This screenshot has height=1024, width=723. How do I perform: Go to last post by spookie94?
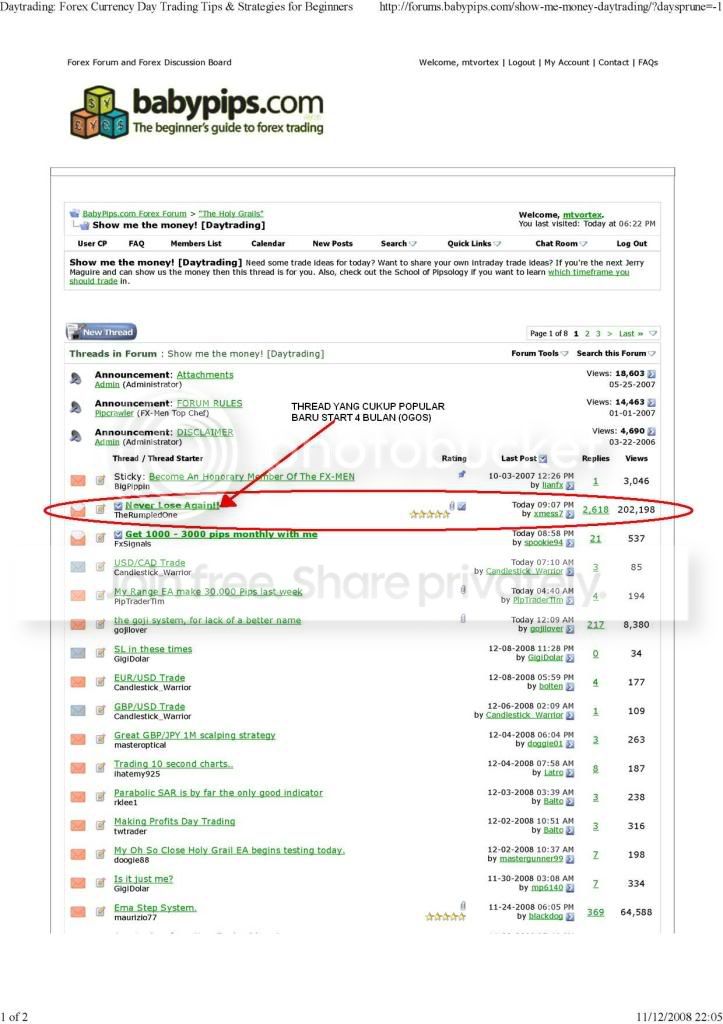[x=570, y=543]
